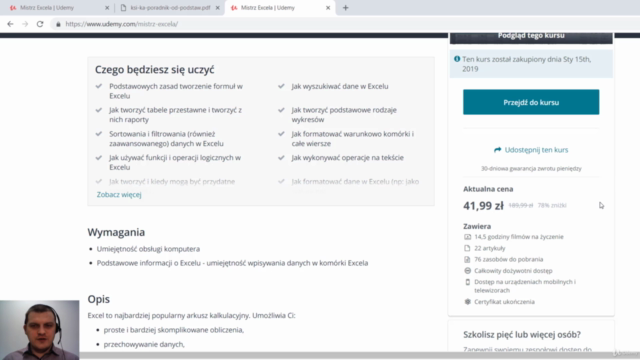Close the ksi-ka-poradnik-od-podstaw.pdf tab
The image size is (640, 360).
(x=218, y=8)
